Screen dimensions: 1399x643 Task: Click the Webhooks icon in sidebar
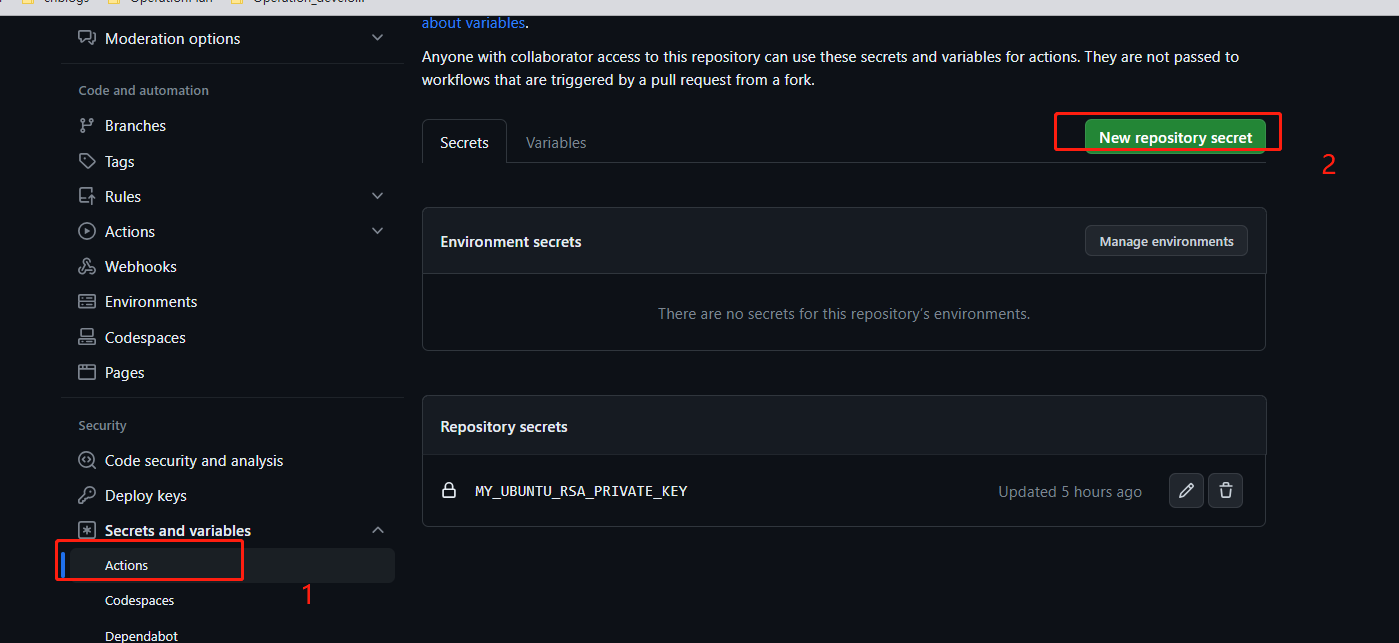(87, 267)
